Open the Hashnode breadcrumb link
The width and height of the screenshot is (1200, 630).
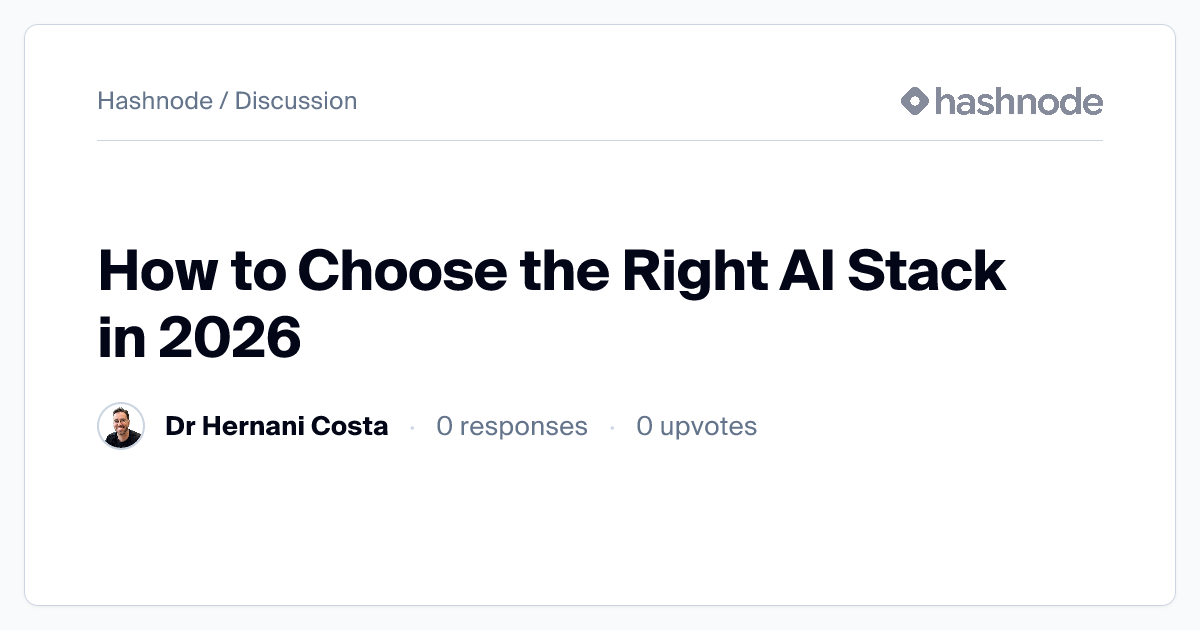point(155,101)
